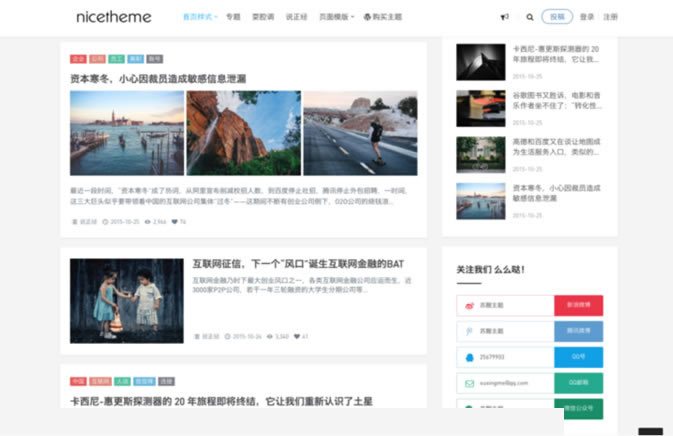Click the black button in the lower right corner
The image size is (673, 436).
click(651, 431)
